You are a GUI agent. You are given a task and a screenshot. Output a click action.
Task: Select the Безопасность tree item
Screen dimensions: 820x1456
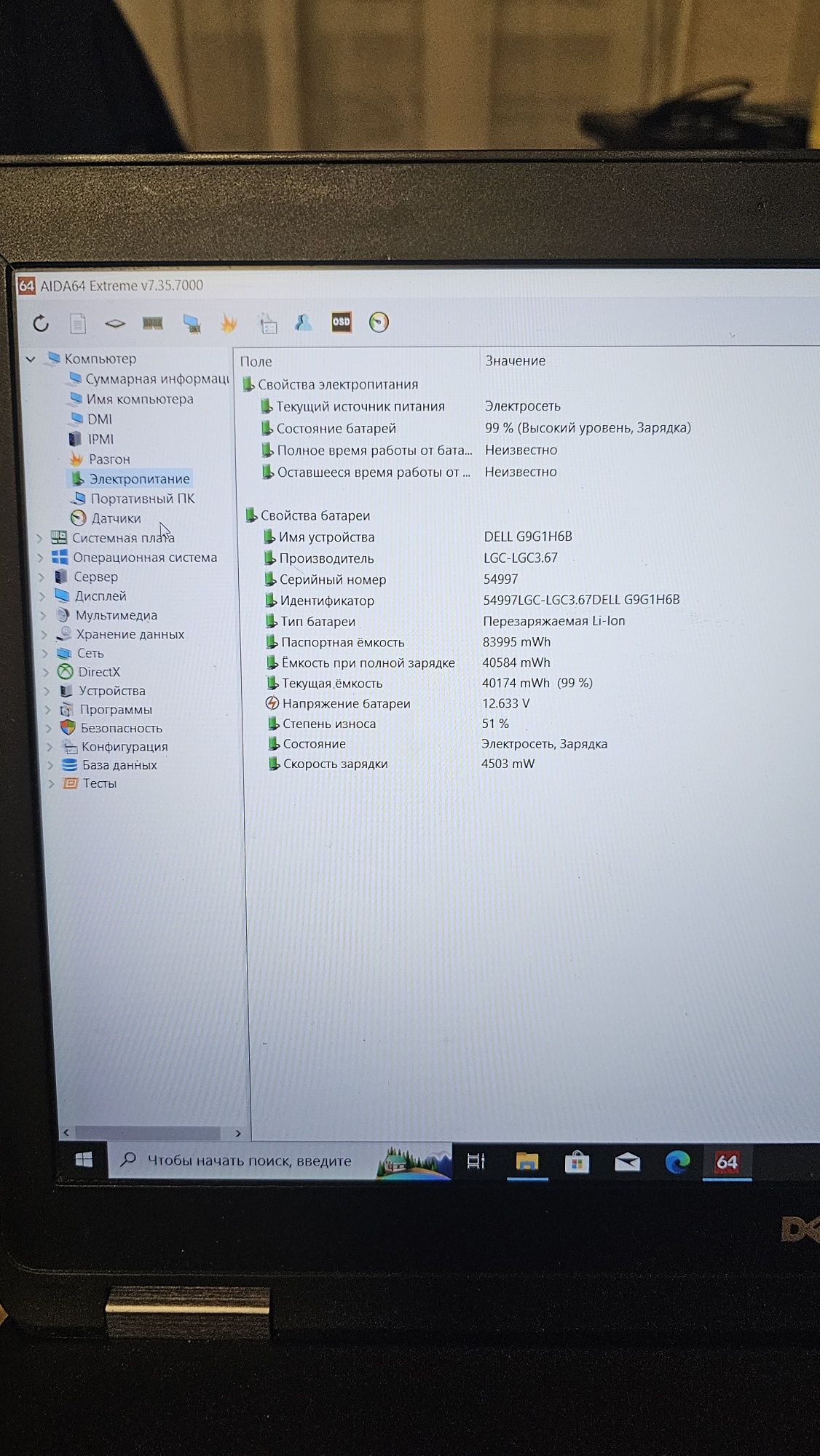pos(111,728)
